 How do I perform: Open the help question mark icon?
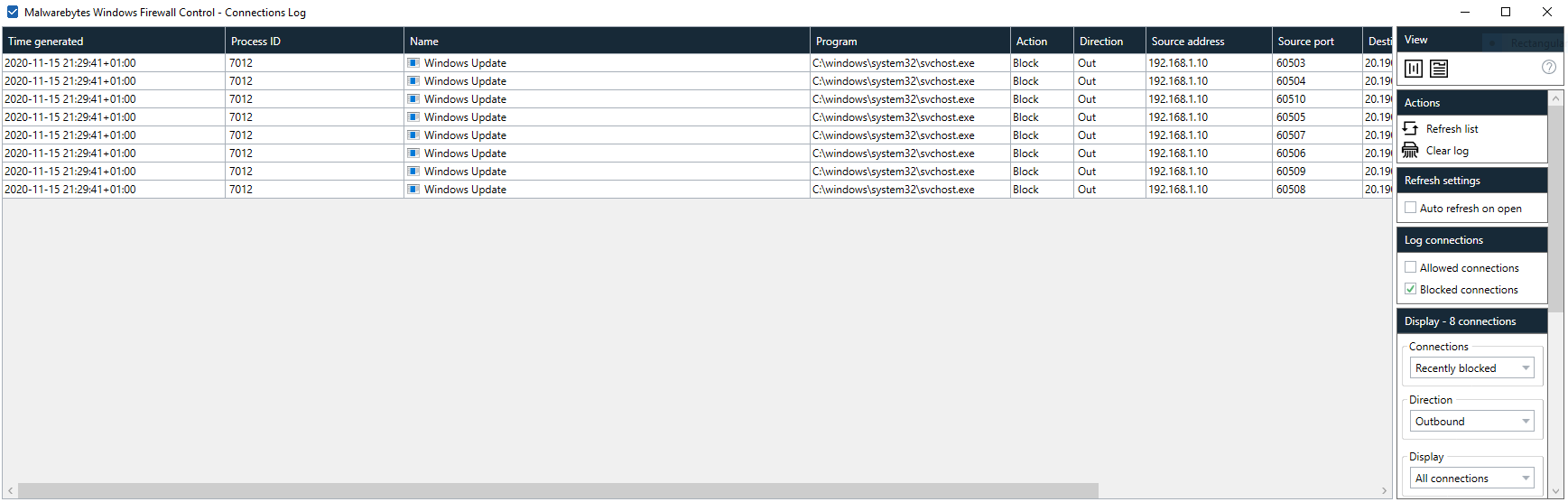(x=1548, y=67)
